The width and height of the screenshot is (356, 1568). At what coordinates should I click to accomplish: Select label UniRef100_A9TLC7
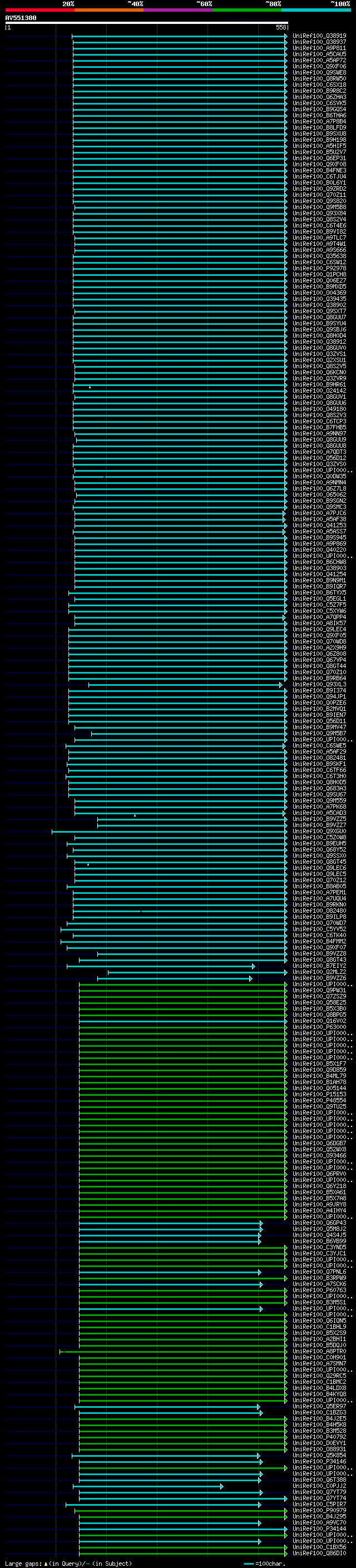pyautogui.click(x=319, y=238)
